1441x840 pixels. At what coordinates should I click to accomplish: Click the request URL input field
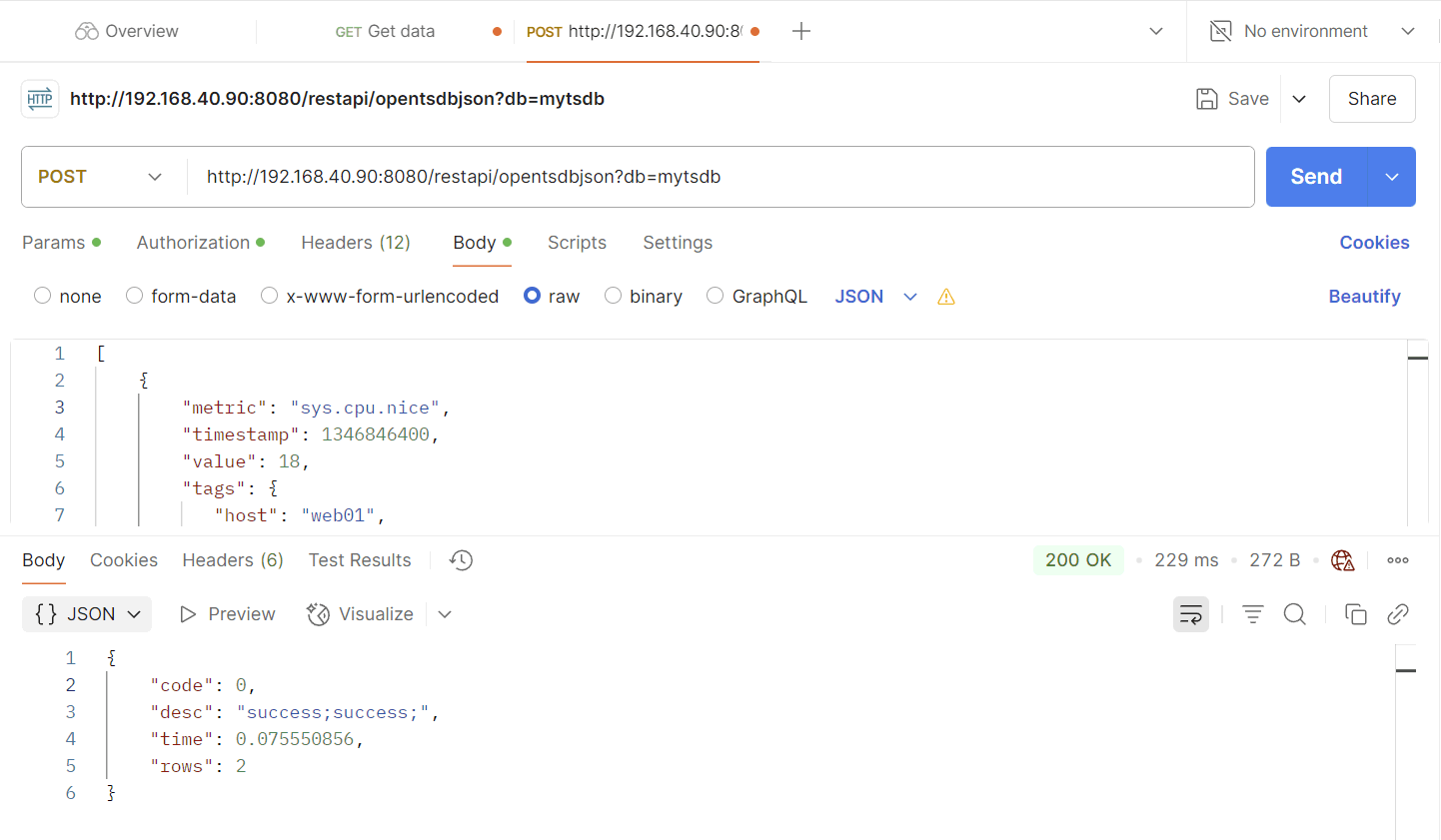720,177
